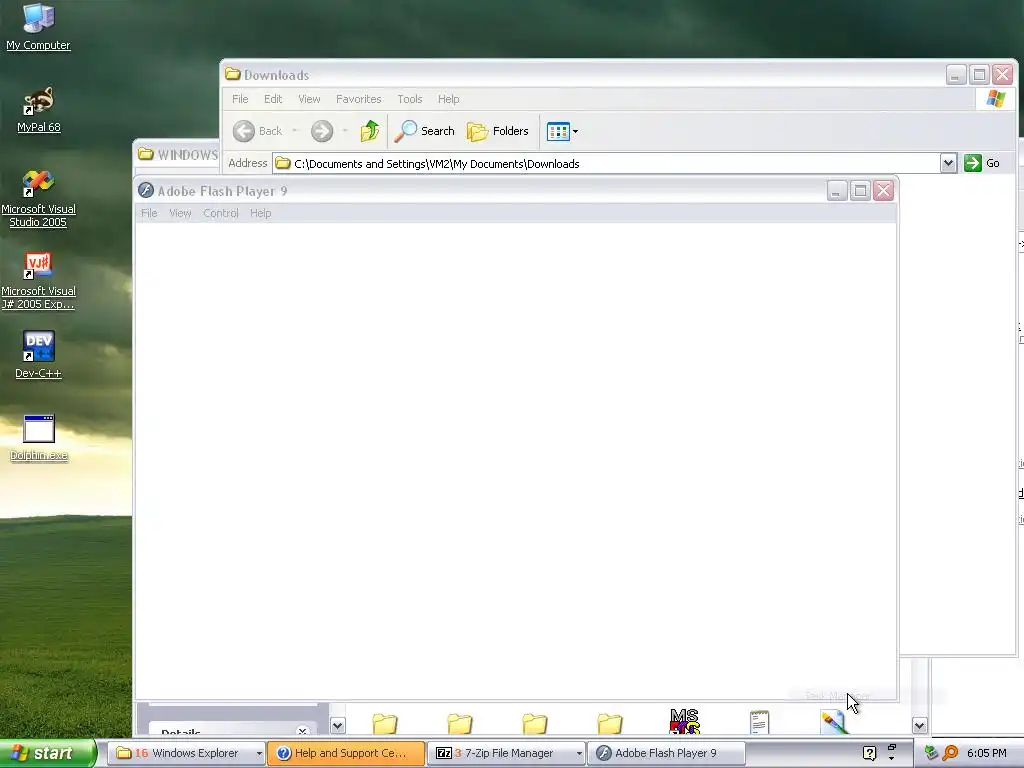Click the Forward arrow in Downloads window
1024x768 pixels.
click(321, 131)
